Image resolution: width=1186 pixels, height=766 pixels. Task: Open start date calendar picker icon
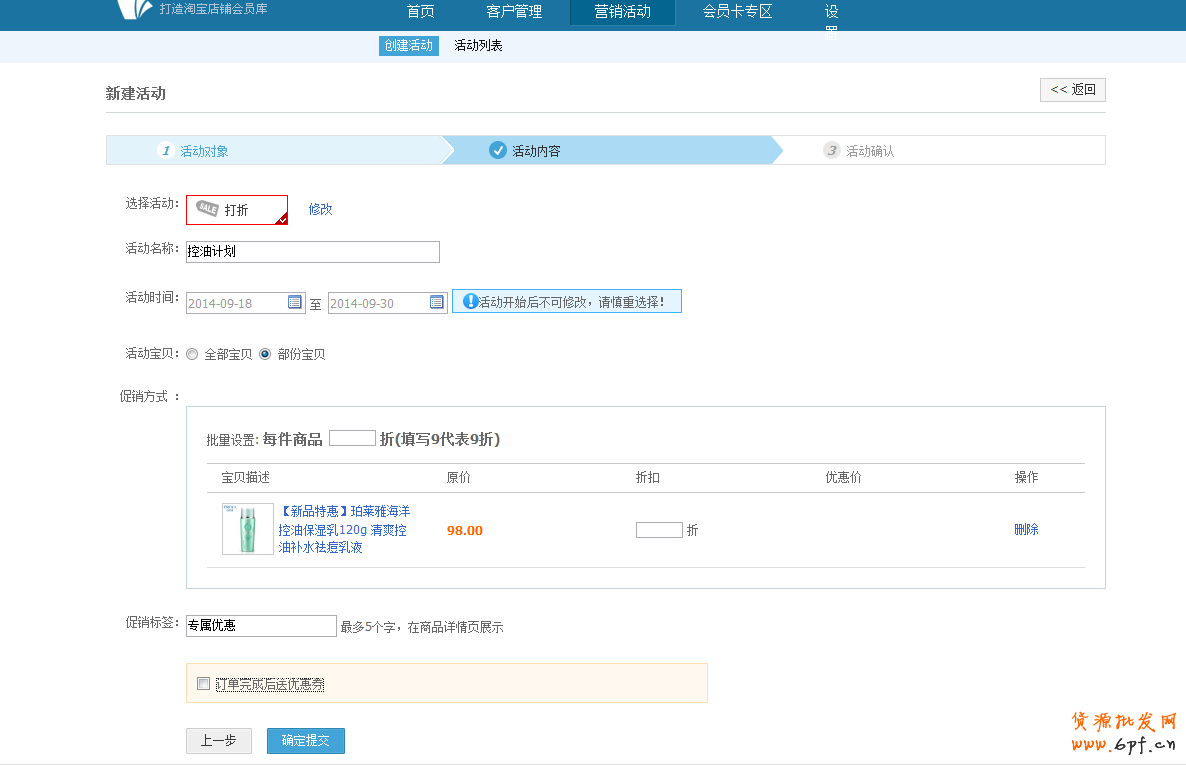coord(295,302)
